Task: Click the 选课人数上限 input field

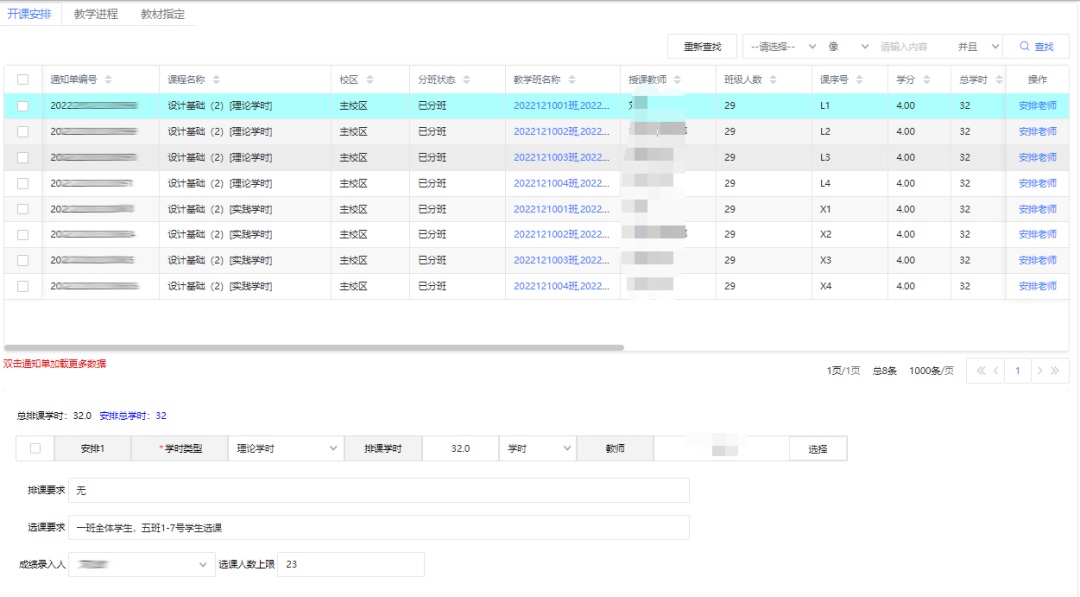Action: pos(350,565)
